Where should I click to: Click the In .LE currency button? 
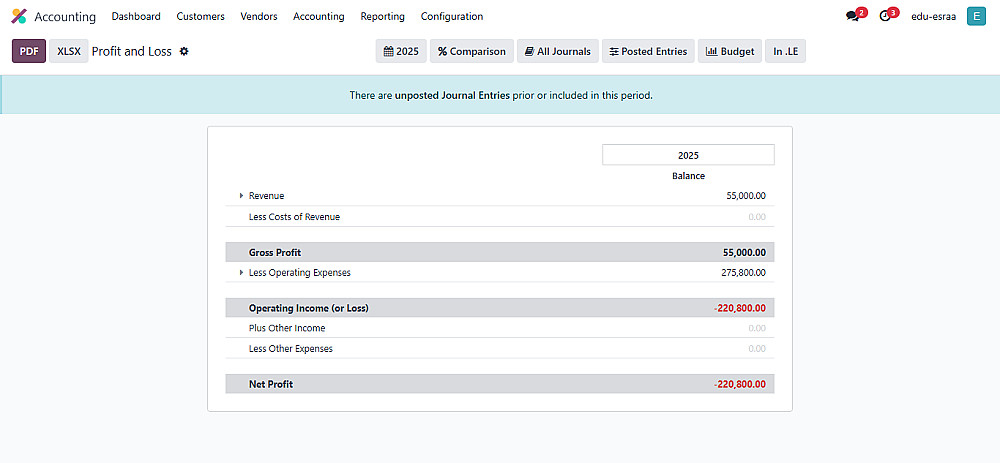pyautogui.click(x=785, y=51)
